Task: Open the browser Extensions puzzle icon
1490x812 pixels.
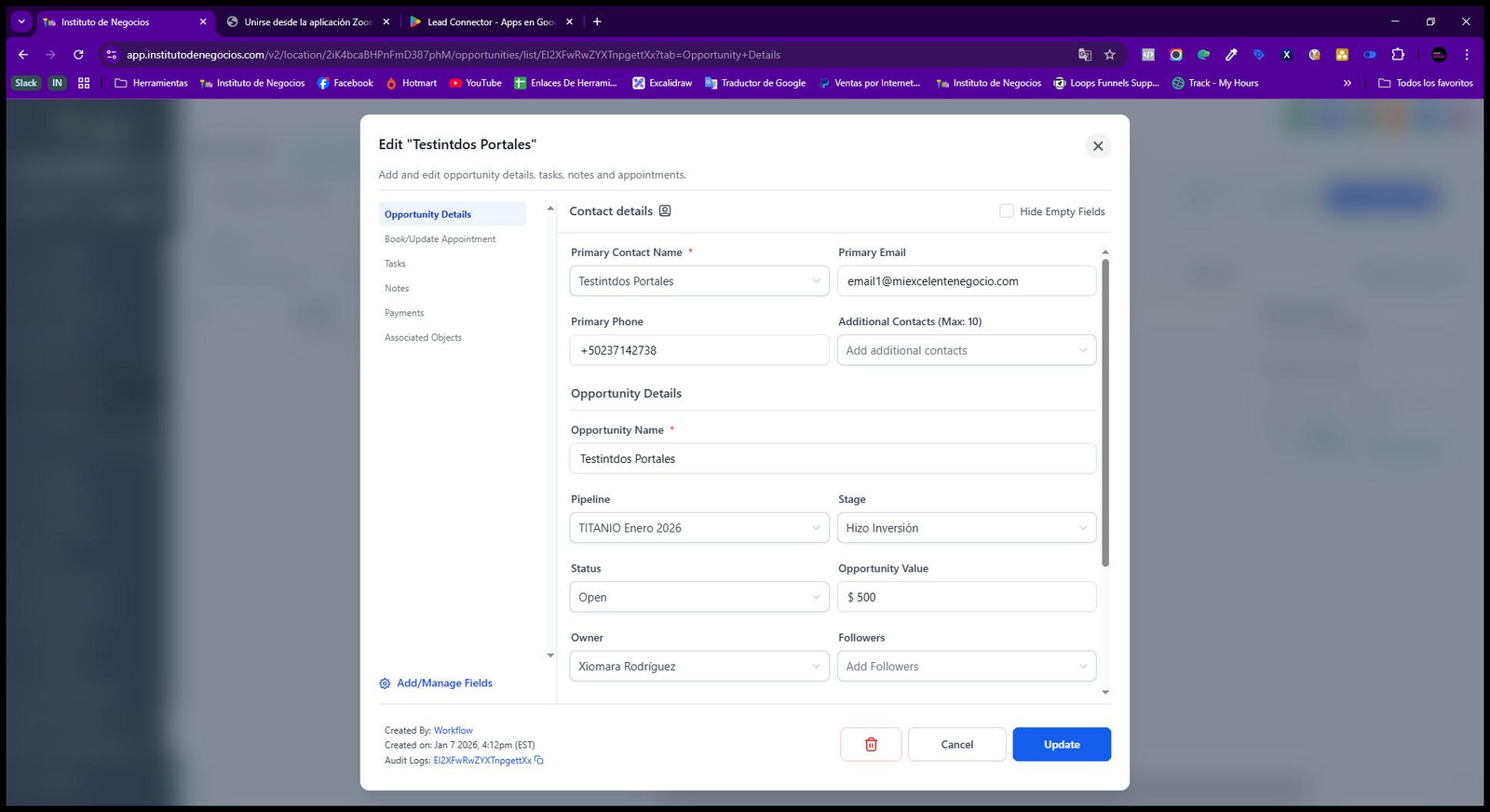Action: 1398,55
